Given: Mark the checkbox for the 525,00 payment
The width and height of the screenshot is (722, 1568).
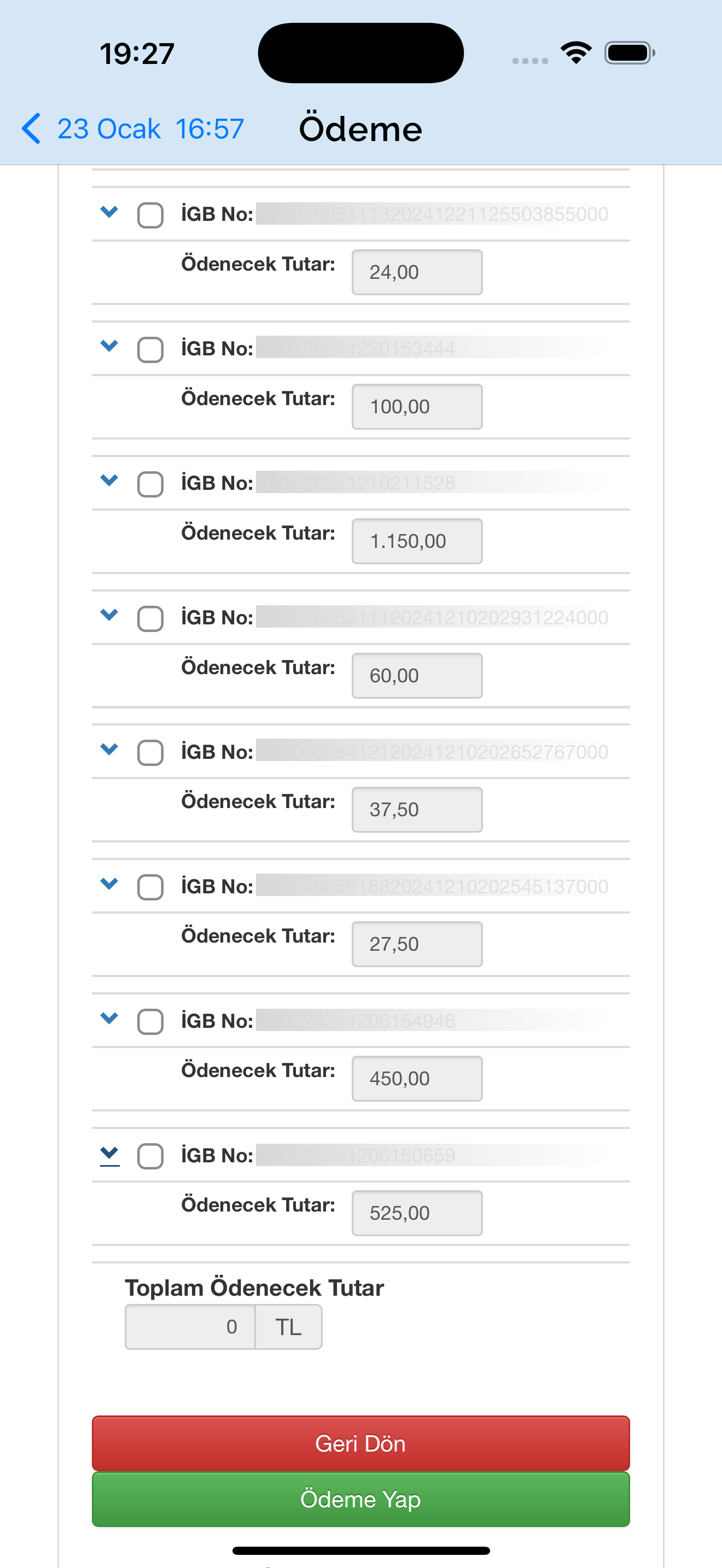Looking at the screenshot, I should (150, 1156).
